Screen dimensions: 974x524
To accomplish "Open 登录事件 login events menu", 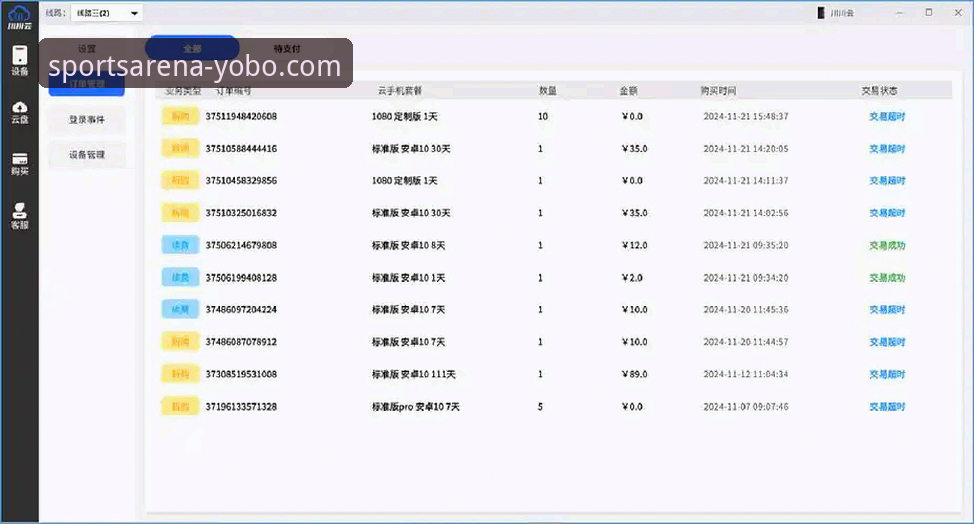I will coord(87,120).
